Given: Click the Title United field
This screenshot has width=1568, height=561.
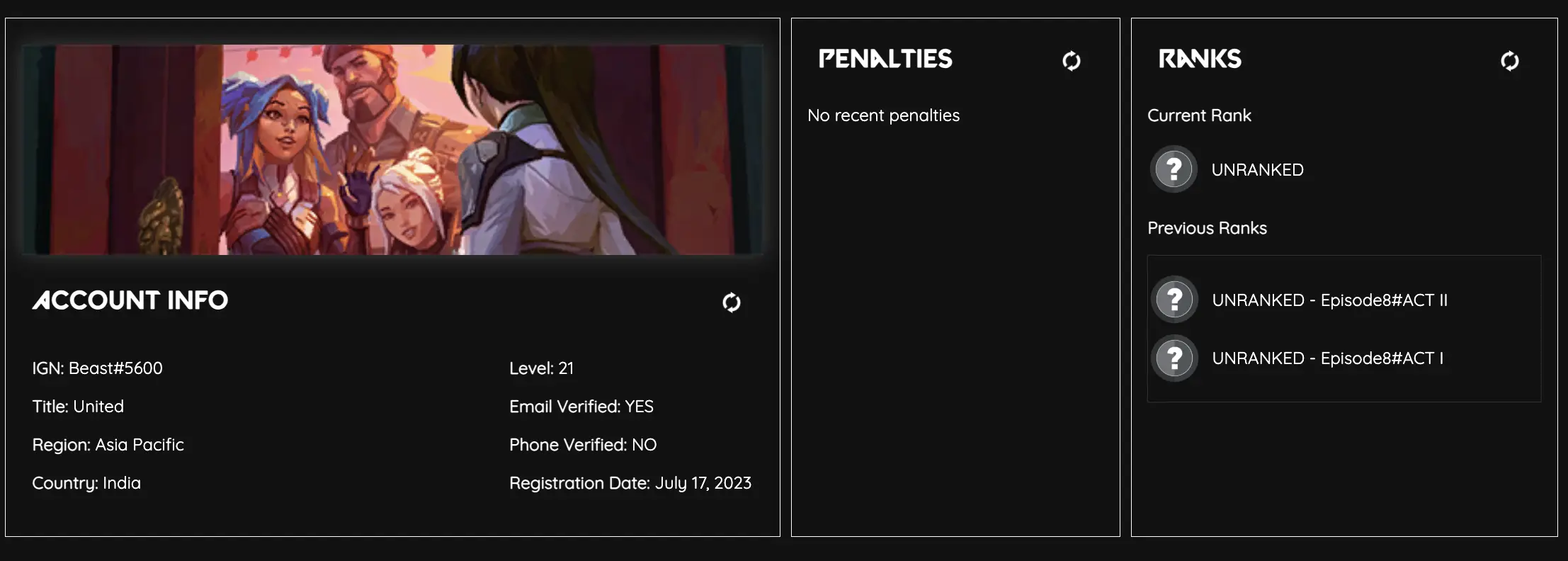Looking at the screenshot, I should coord(78,407).
